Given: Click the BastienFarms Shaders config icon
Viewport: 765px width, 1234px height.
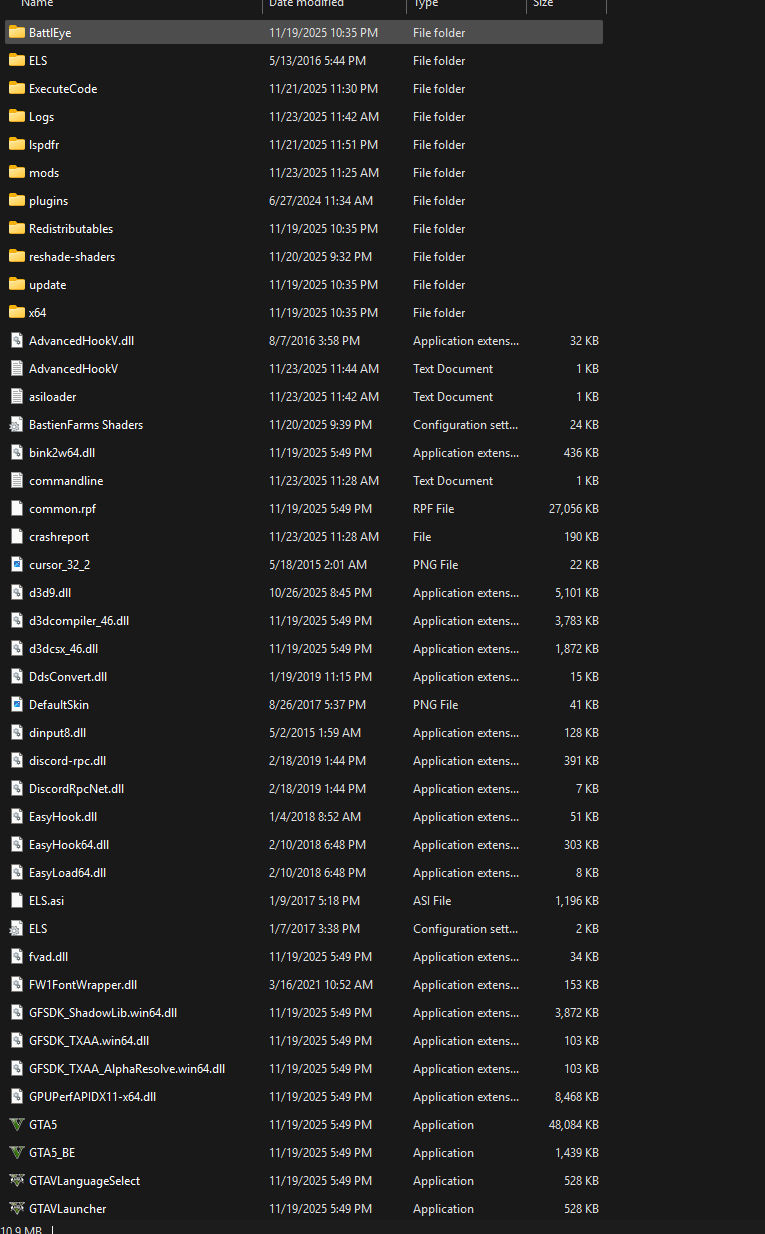Looking at the screenshot, I should pos(17,424).
